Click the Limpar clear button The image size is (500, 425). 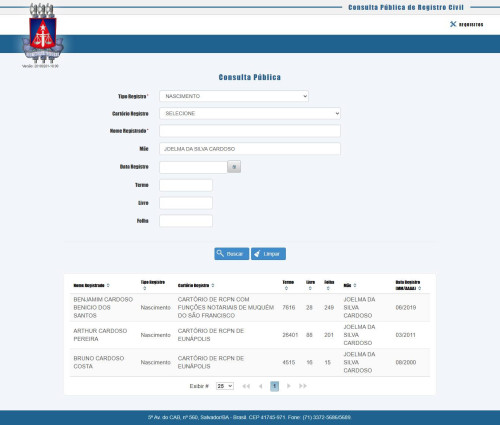pos(268,254)
